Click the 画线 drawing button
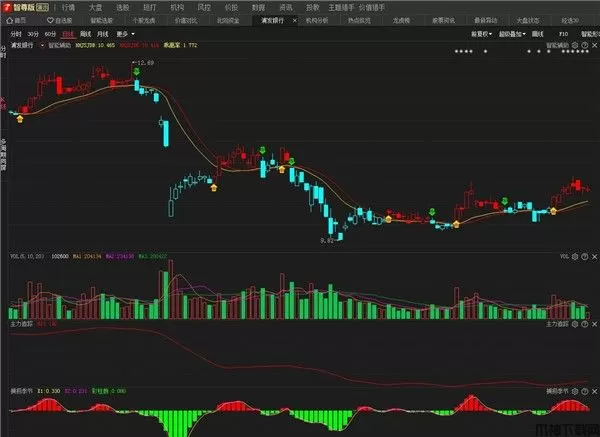 pos(538,34)
